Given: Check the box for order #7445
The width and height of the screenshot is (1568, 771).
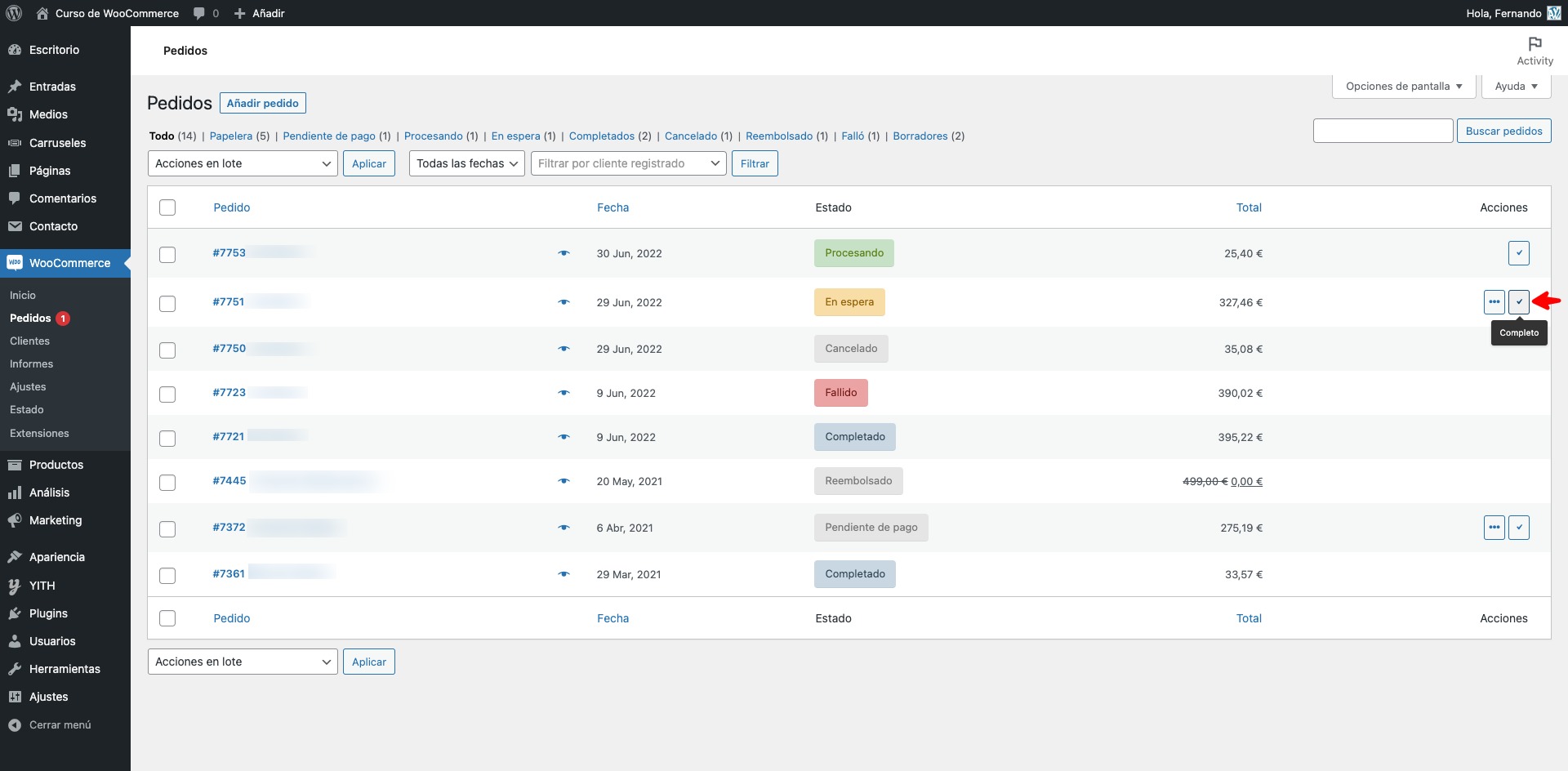Looking at the screenshot, I should [167, 483].
